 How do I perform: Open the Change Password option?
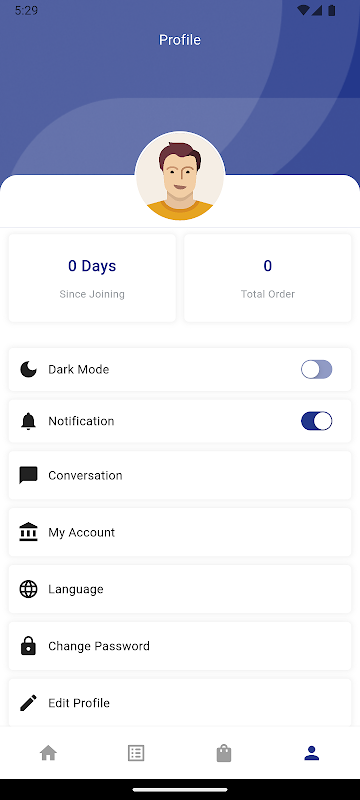pyautogui.click(x=180, y=645)
